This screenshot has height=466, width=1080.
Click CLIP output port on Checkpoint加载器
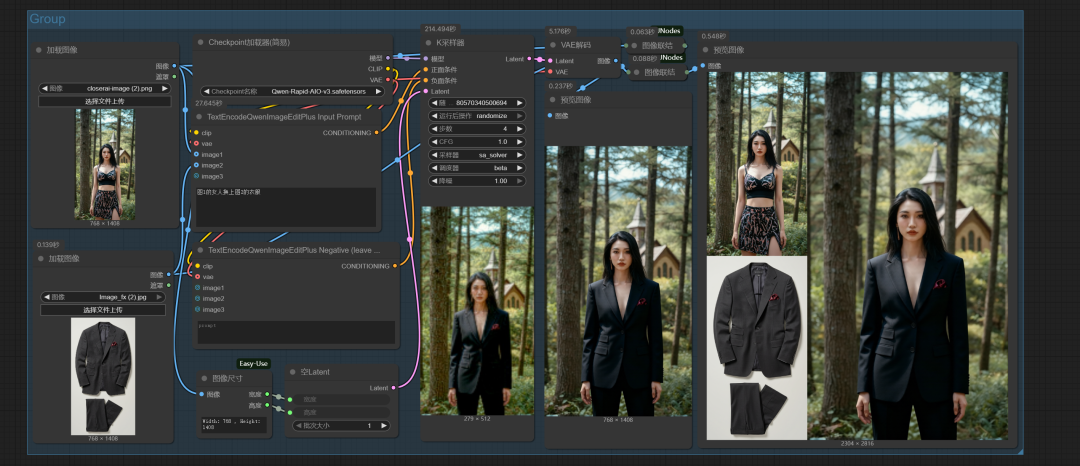click(388, 69)
